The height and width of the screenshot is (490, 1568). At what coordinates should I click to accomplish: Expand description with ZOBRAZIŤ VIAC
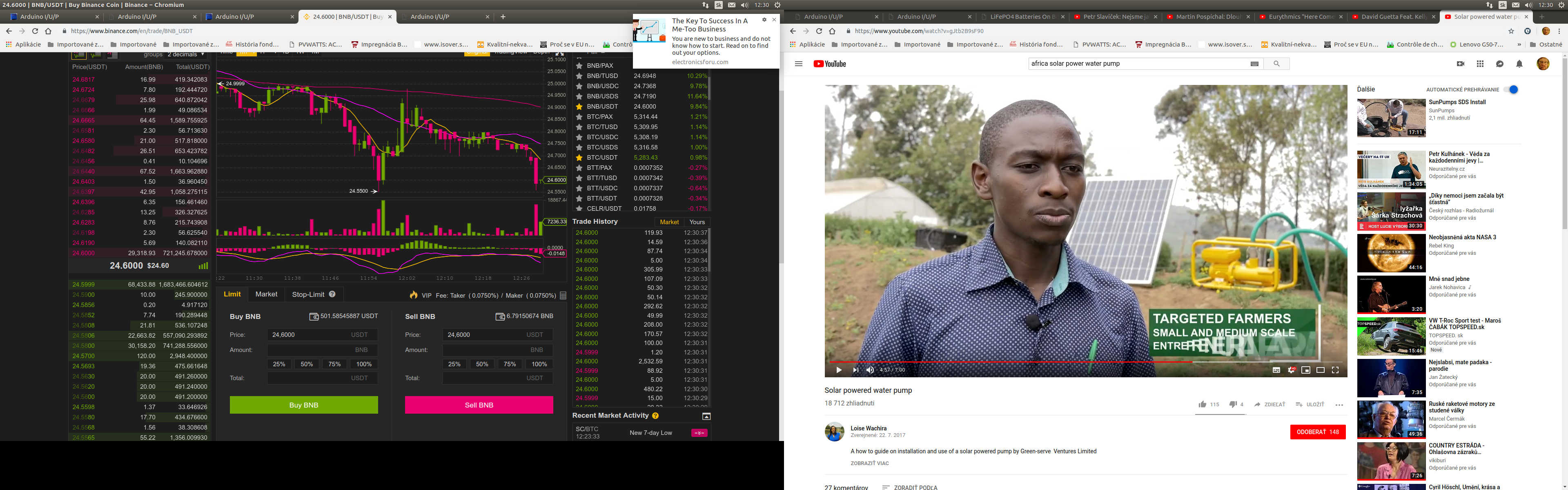869,463
